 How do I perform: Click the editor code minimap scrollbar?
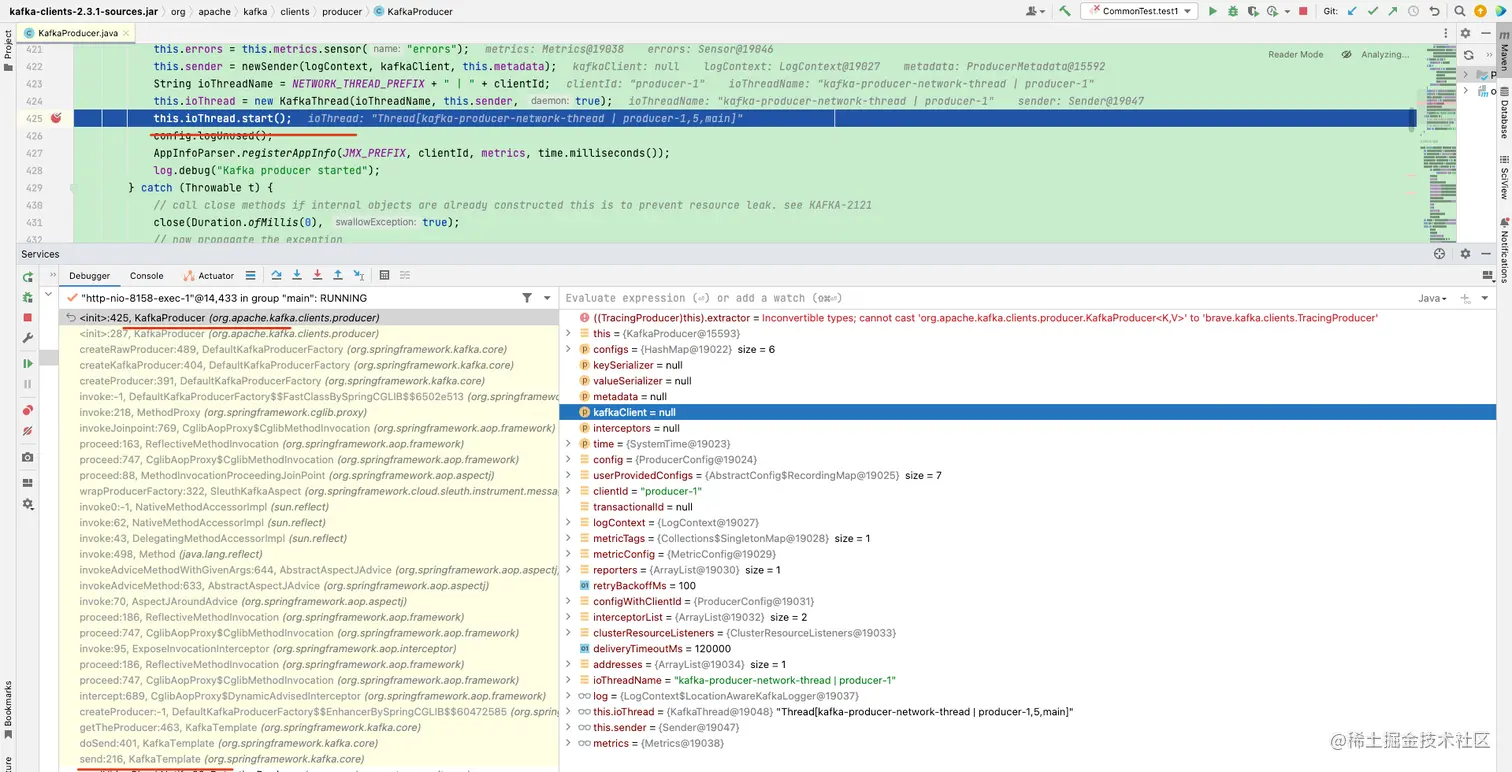(x=1440, y=145)
